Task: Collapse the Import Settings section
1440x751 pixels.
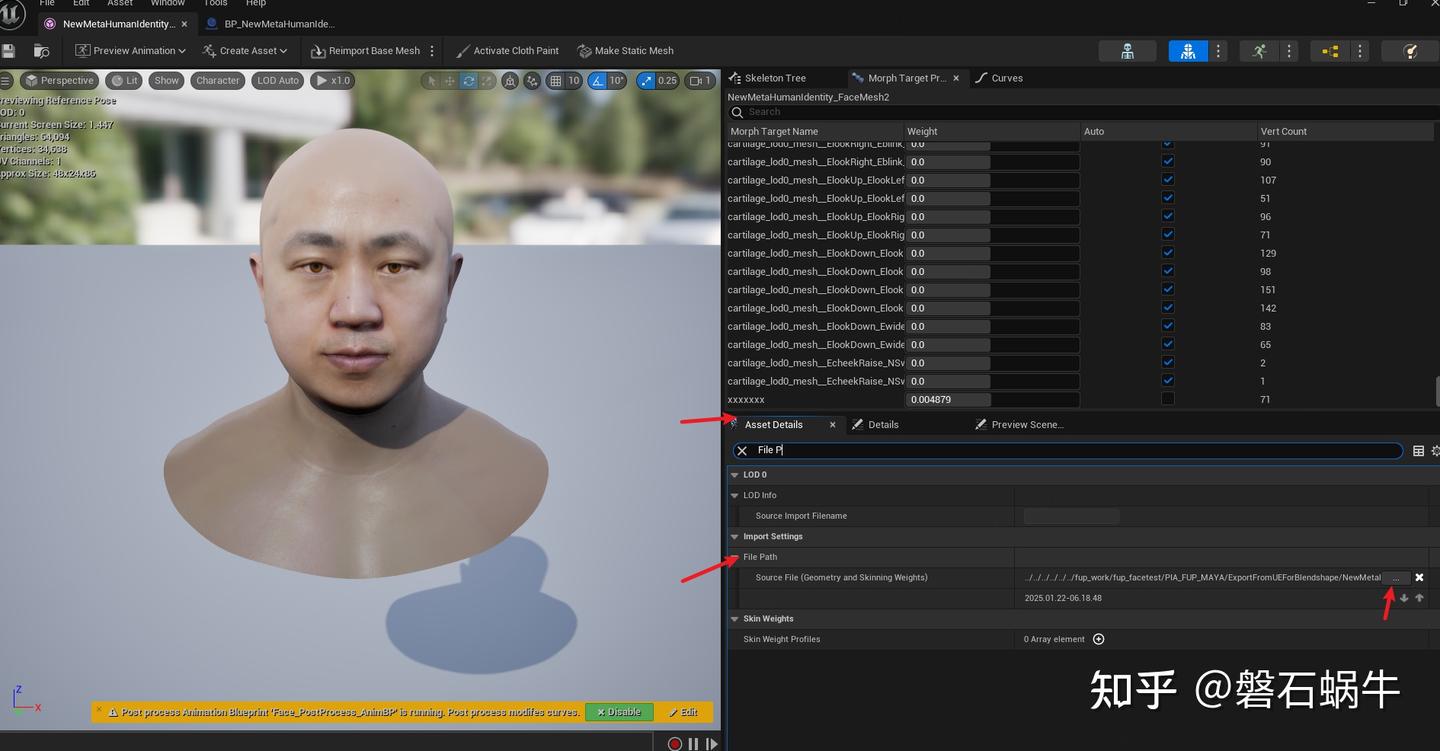Action: 735,537
